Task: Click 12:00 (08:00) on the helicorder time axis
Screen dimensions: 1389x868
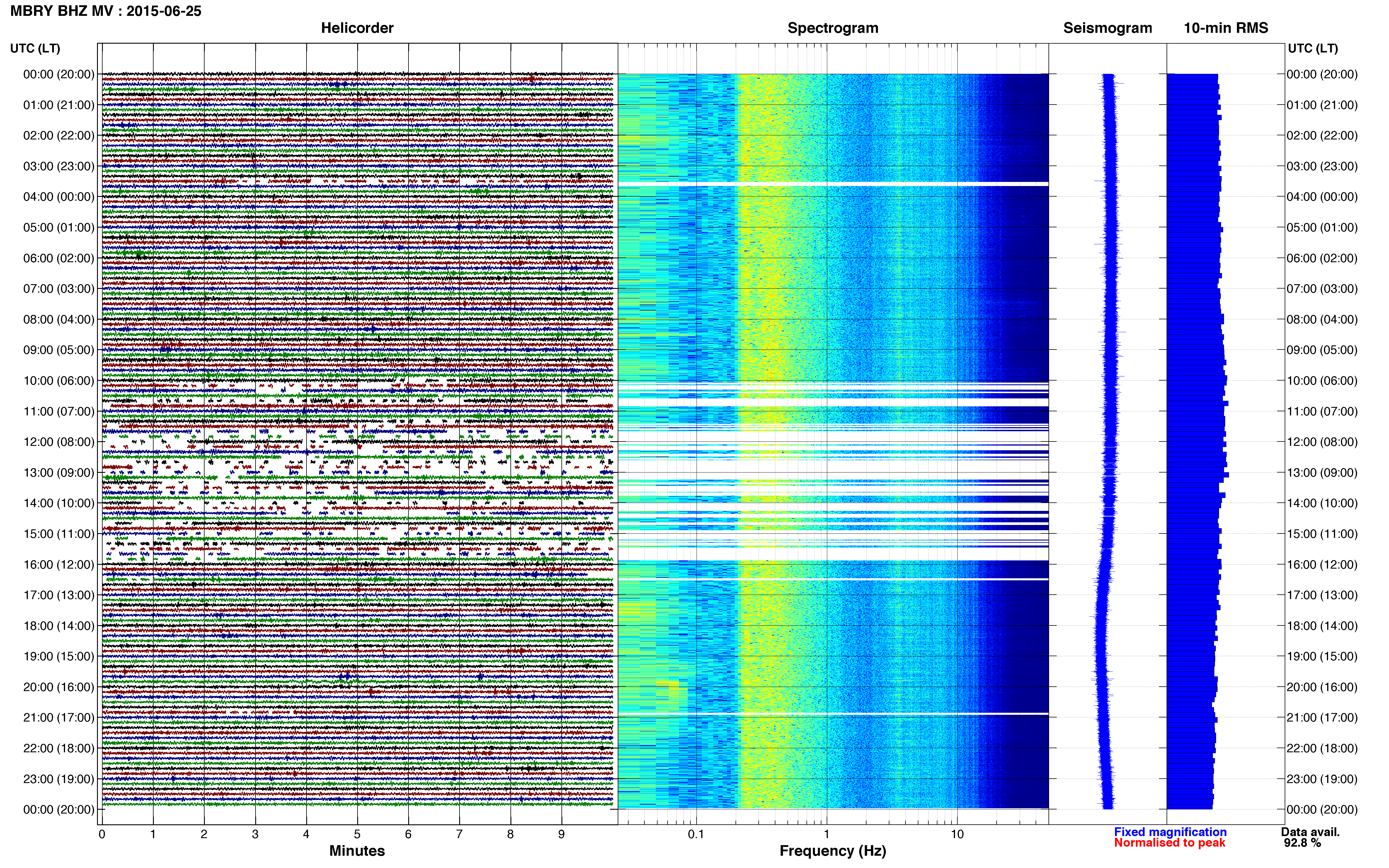Action: tap(59, 442)
